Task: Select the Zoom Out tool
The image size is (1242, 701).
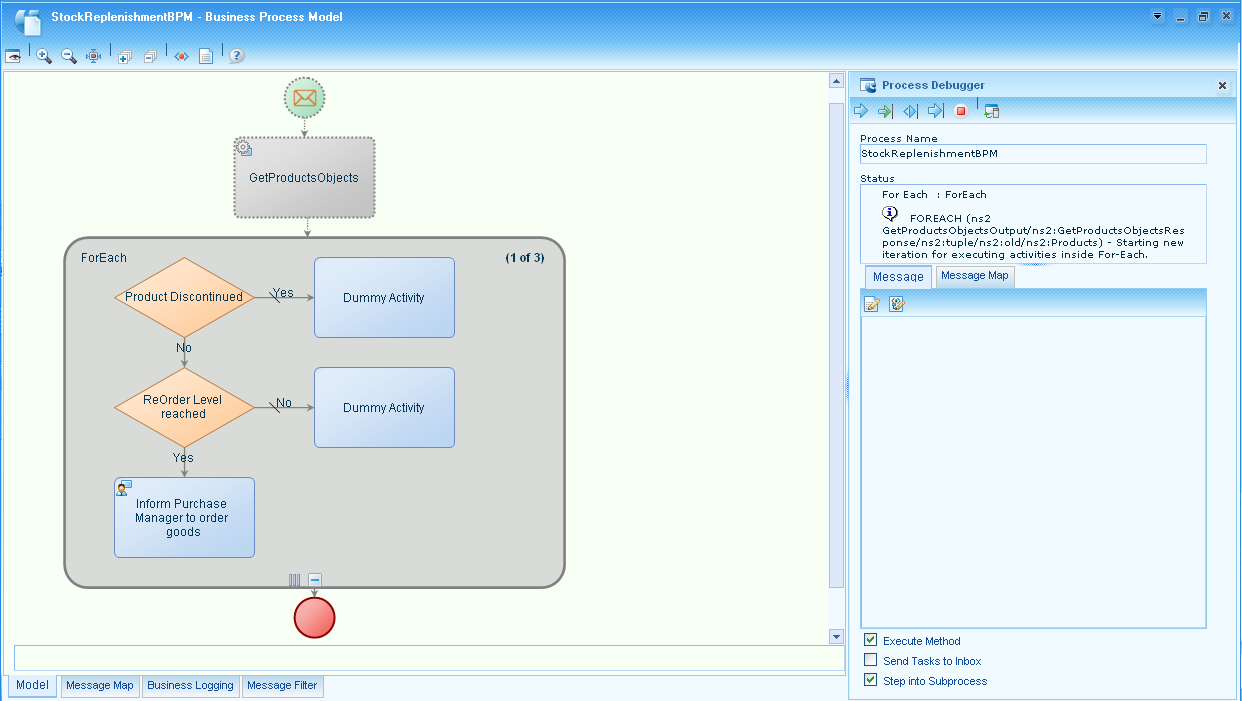Action: click(x=68, y=56)
